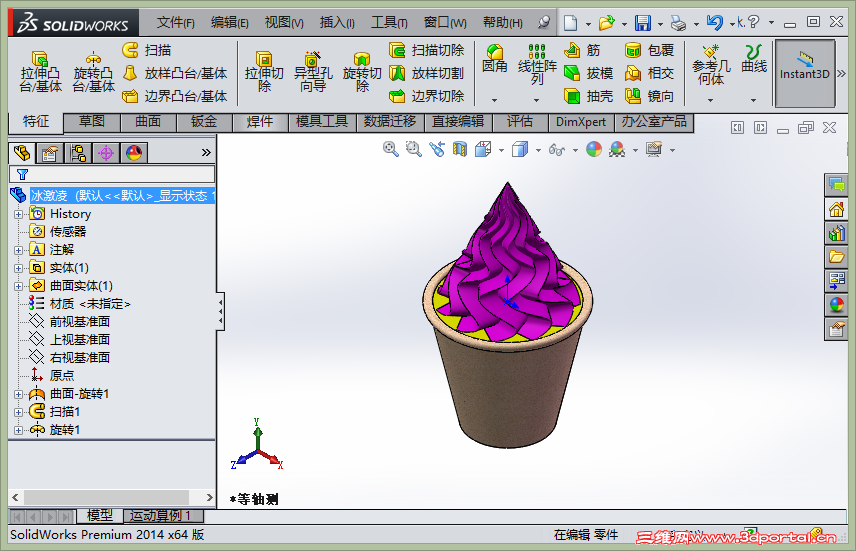Open PropertyManager tab icon
856x551 pixels.
[50, 153]
